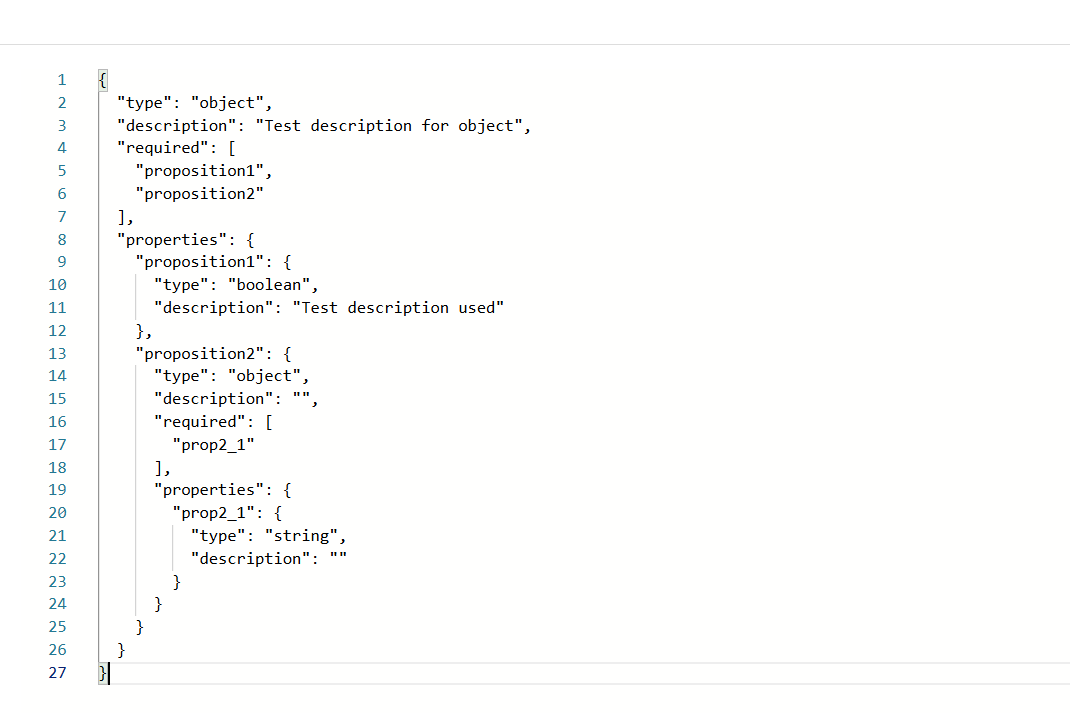Click line number 20 in the gutter
The width and height of the screenshot is (1070, 713).
(x=57, y=513)
